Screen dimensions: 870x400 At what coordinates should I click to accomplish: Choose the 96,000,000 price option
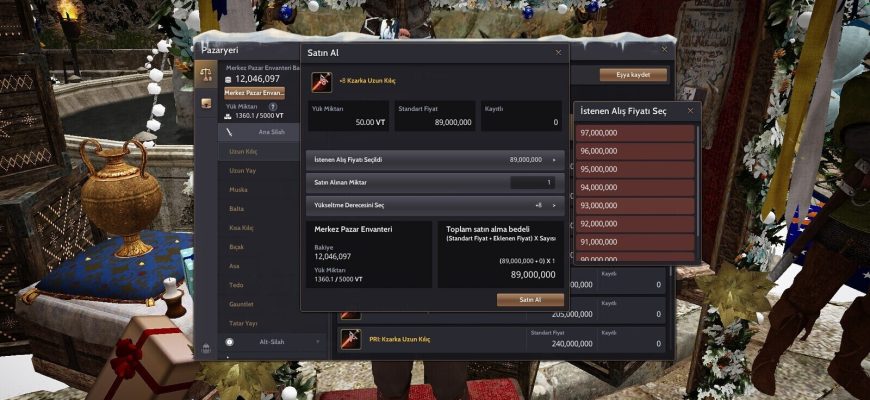[x=635, y=151]
